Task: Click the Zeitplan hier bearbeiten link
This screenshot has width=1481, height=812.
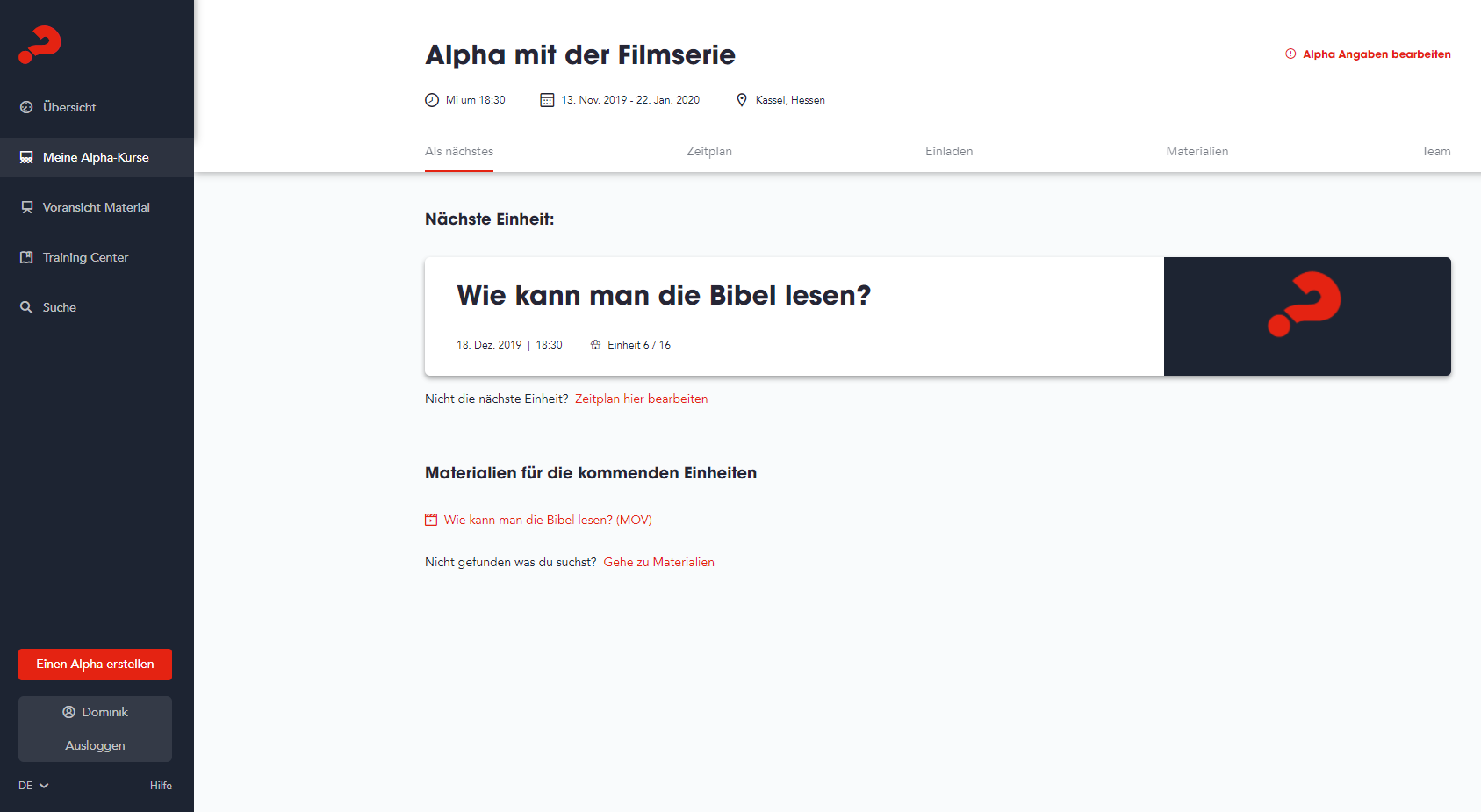Action: (641, 399)
